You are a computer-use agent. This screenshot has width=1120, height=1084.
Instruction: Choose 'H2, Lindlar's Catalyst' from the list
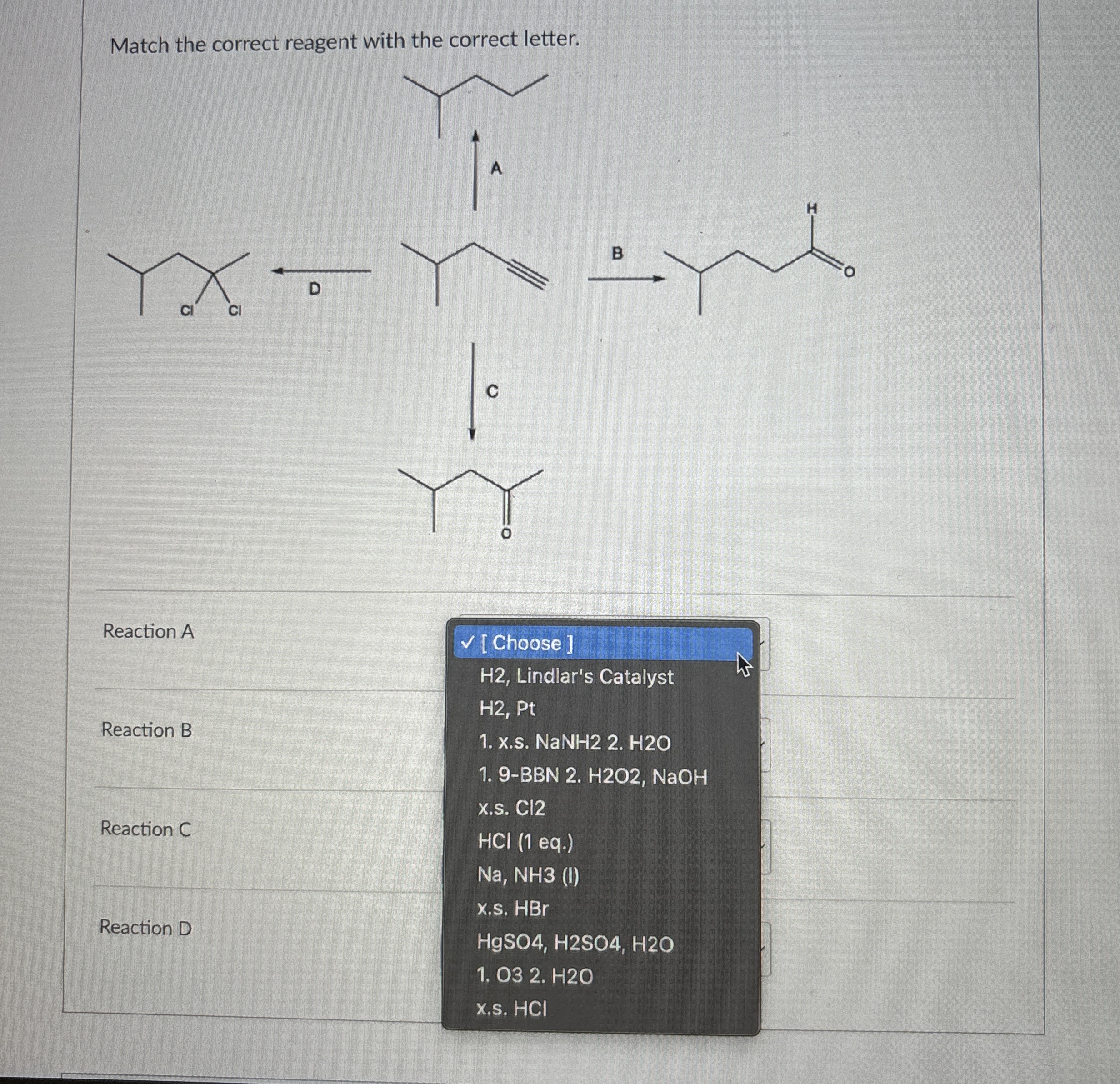576,677
